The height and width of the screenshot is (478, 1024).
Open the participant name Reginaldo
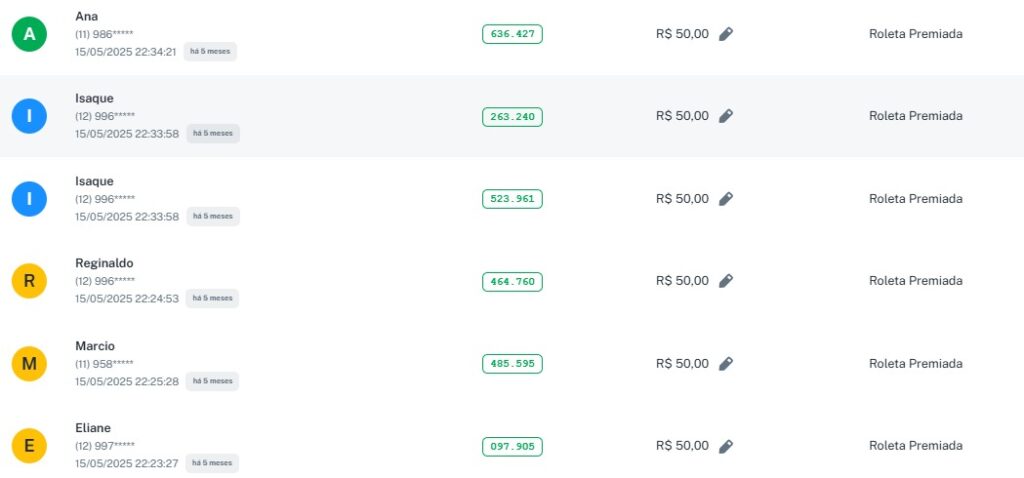[104, 263]
